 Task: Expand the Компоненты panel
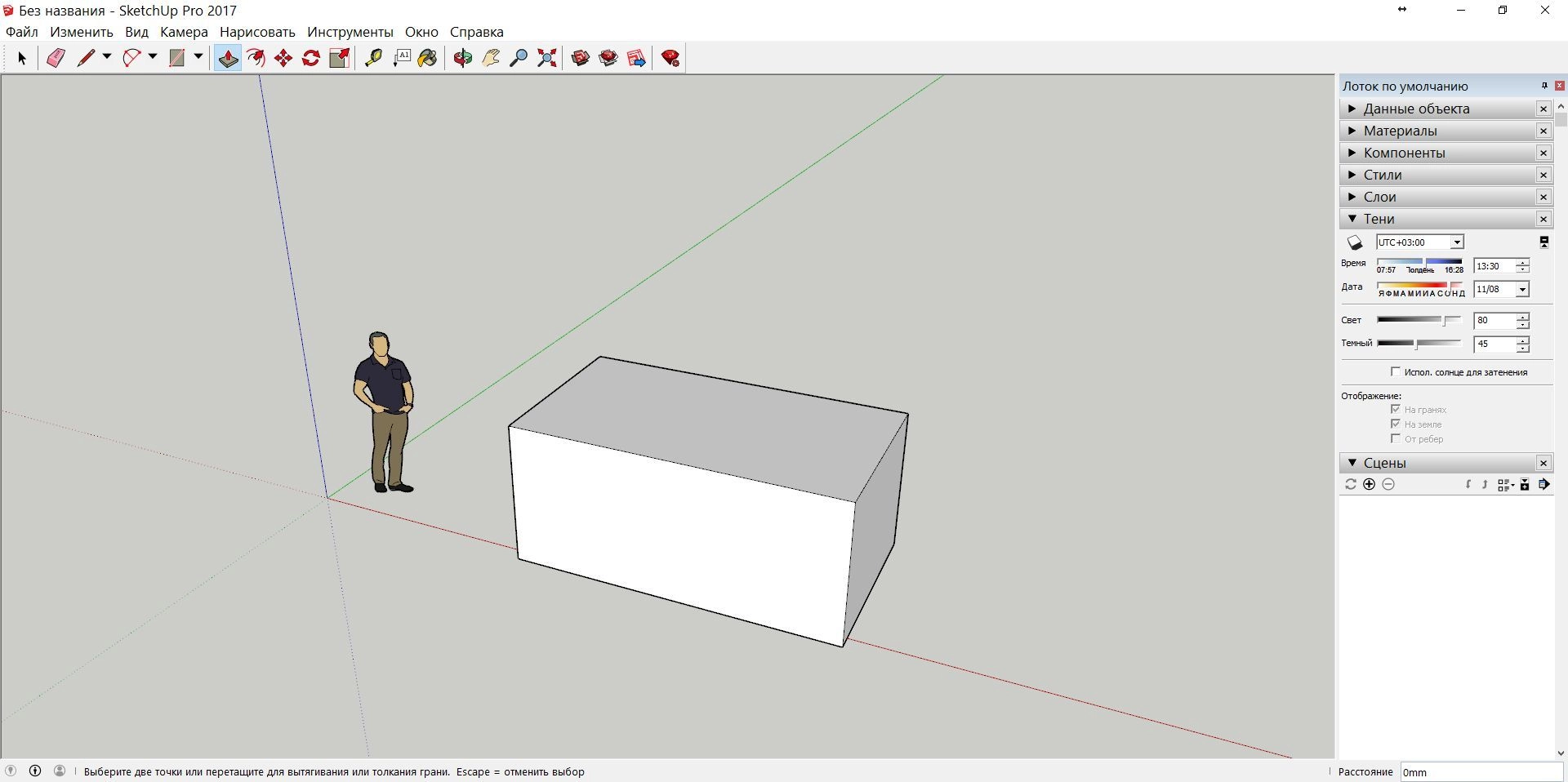[1445, 153]
